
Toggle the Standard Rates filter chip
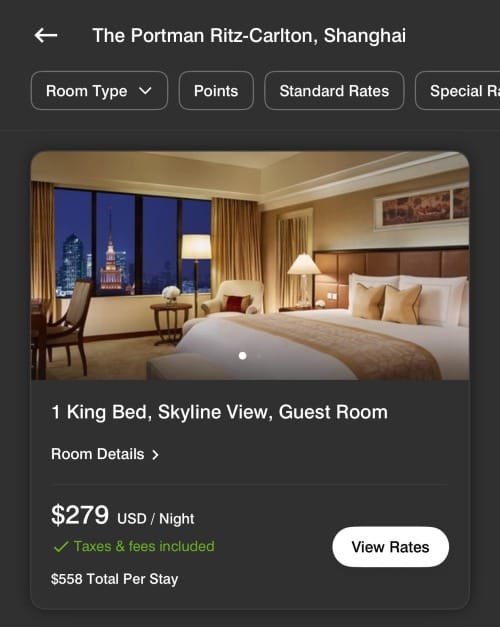click(x=334, y=90)
